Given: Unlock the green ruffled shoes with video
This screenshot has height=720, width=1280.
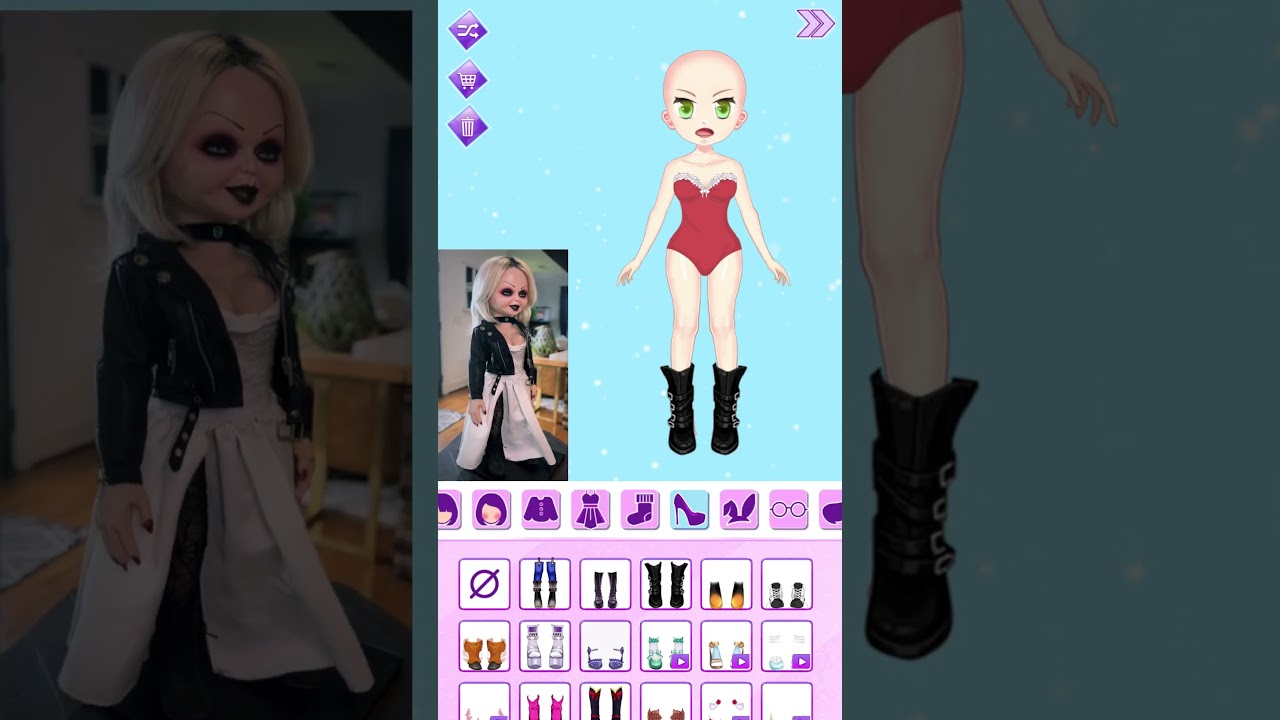Looking at the screenshot, I should pos(666,646).
